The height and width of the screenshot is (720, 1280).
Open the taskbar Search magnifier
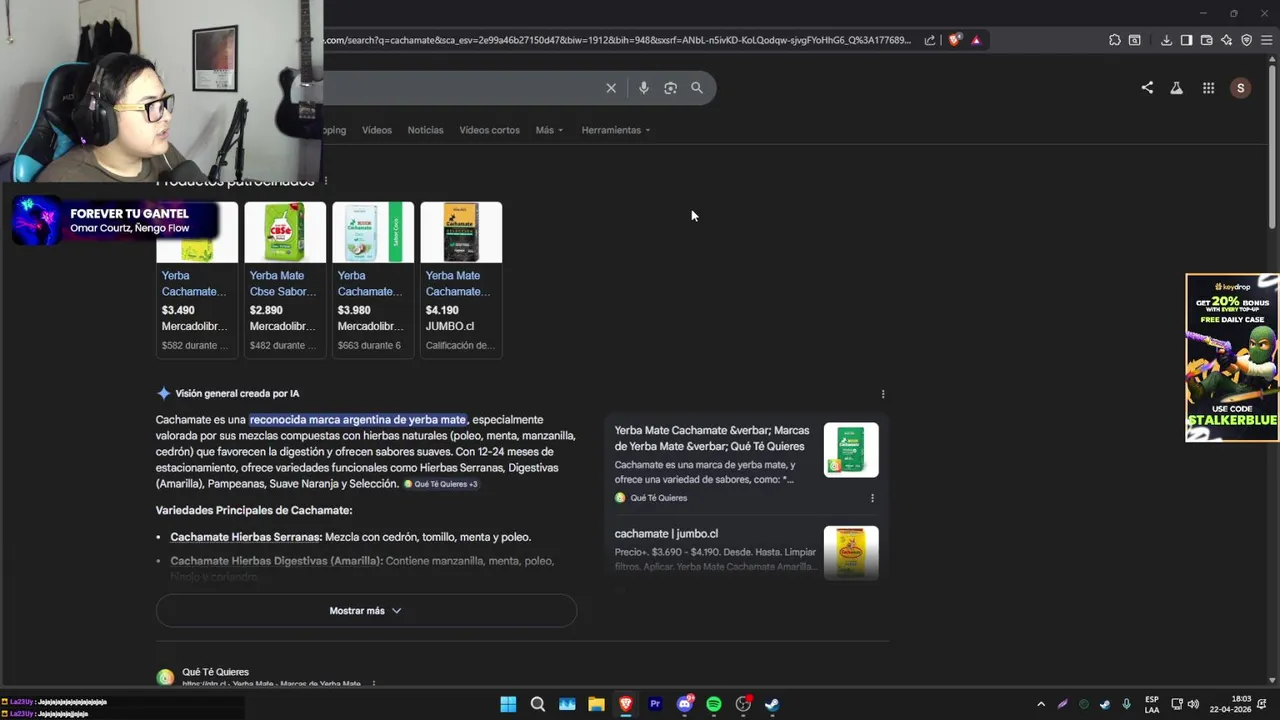point(537,704)
